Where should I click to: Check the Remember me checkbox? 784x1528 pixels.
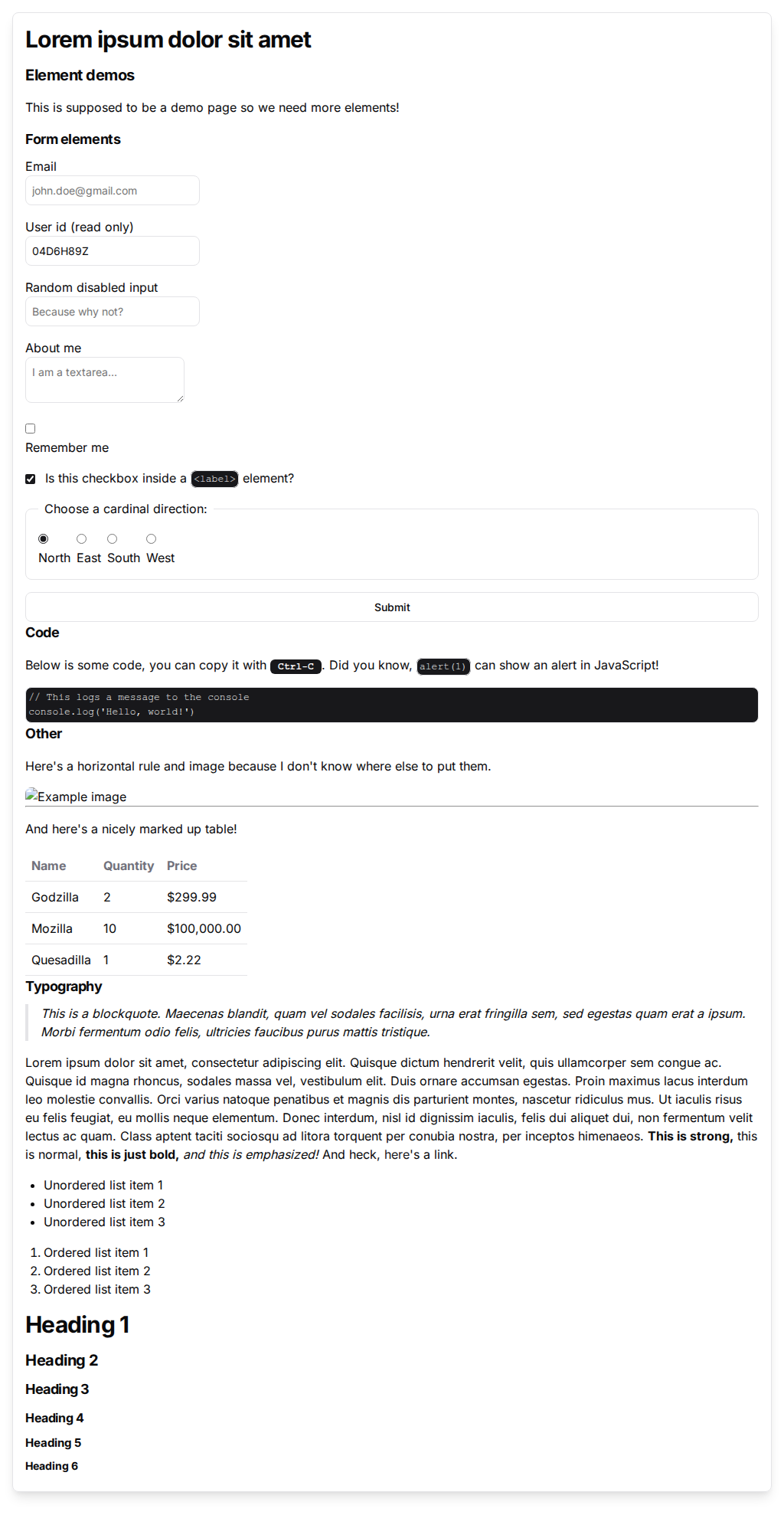(31, 429)
